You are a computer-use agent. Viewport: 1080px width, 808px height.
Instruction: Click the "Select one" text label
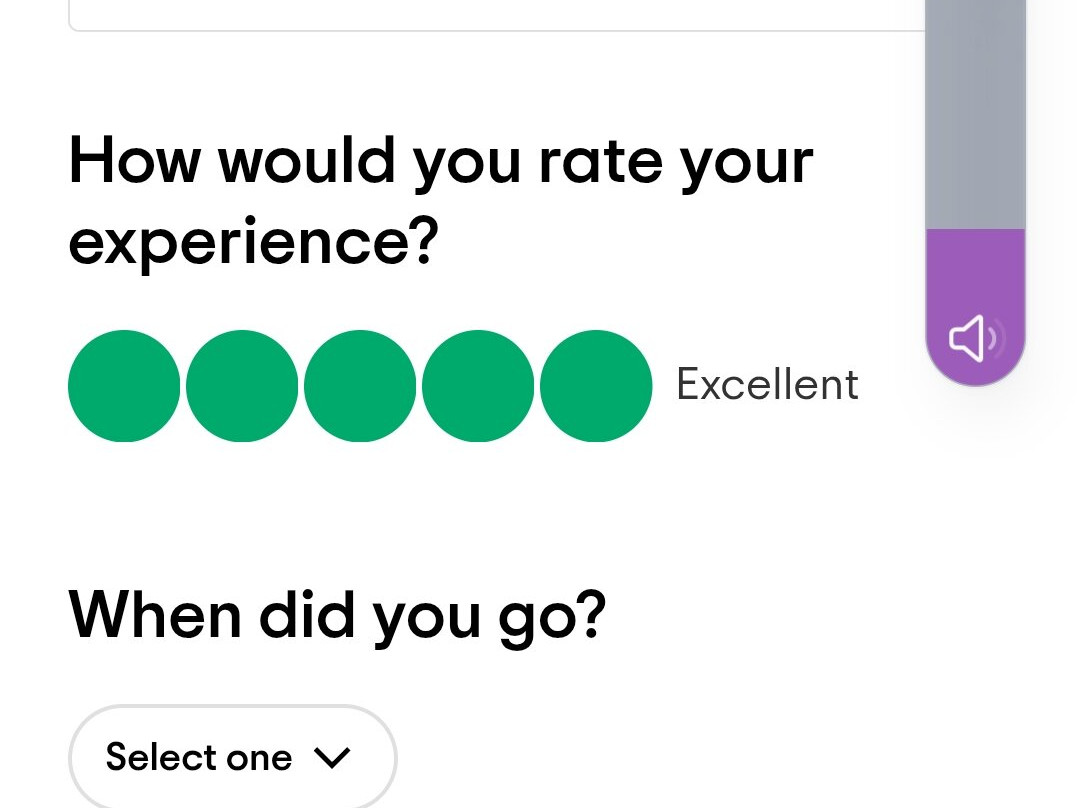[199, 757]
